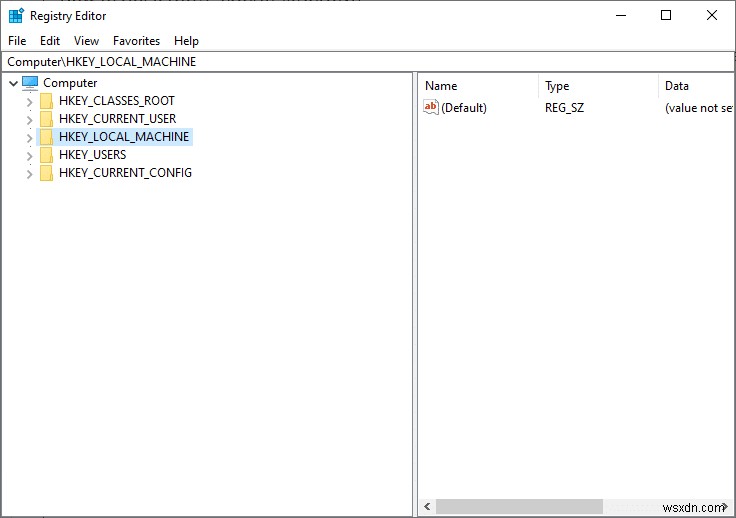Viewport: 736px width, 518px height.
Task: Open the File menu
Action: [x=17, y=41]
